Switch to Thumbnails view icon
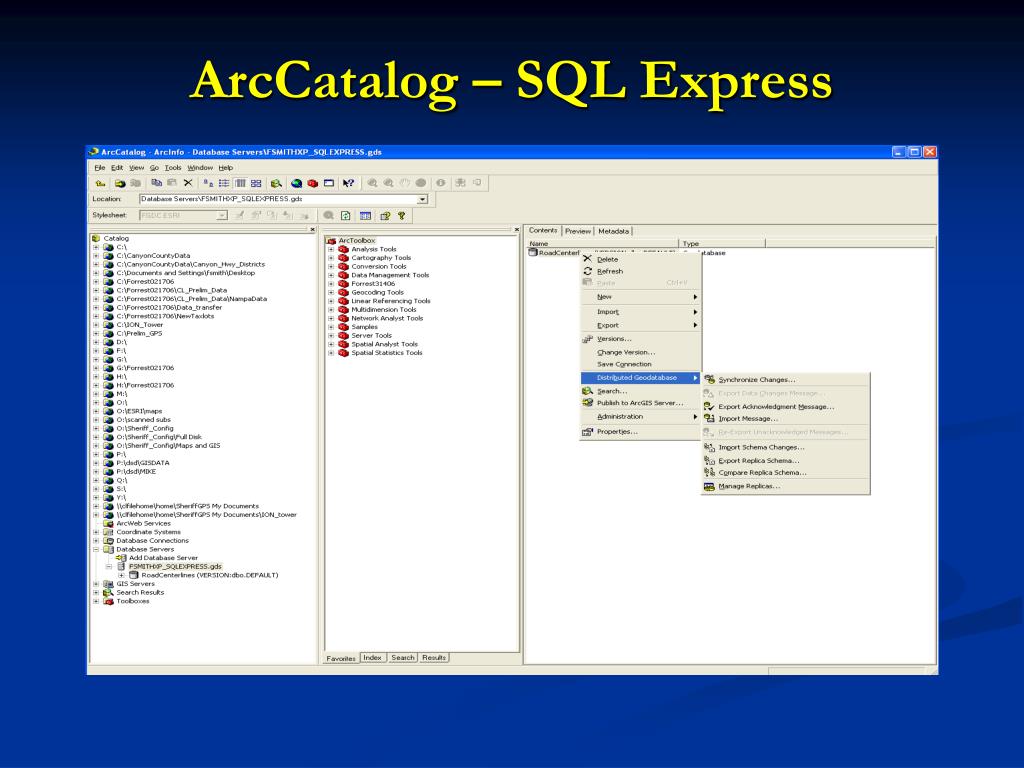The image size is (1024, 768). tap(256, 184)
